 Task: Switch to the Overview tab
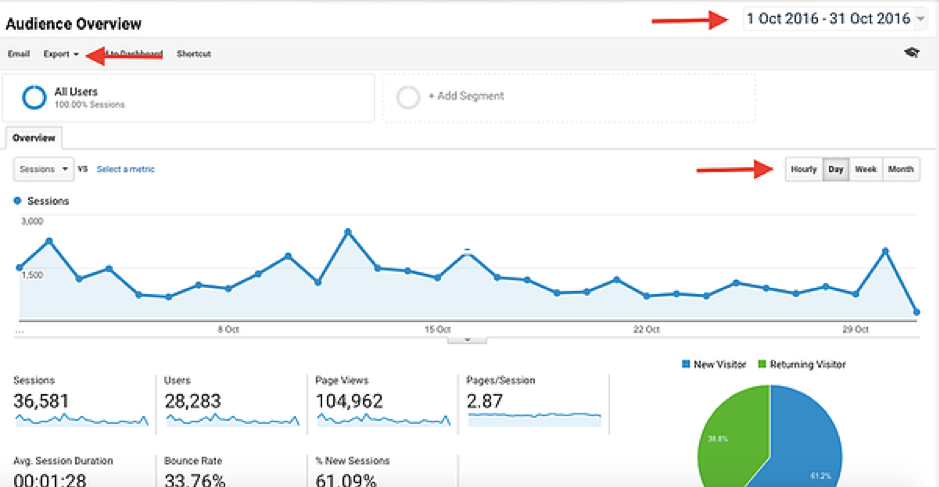pos(34,138)
